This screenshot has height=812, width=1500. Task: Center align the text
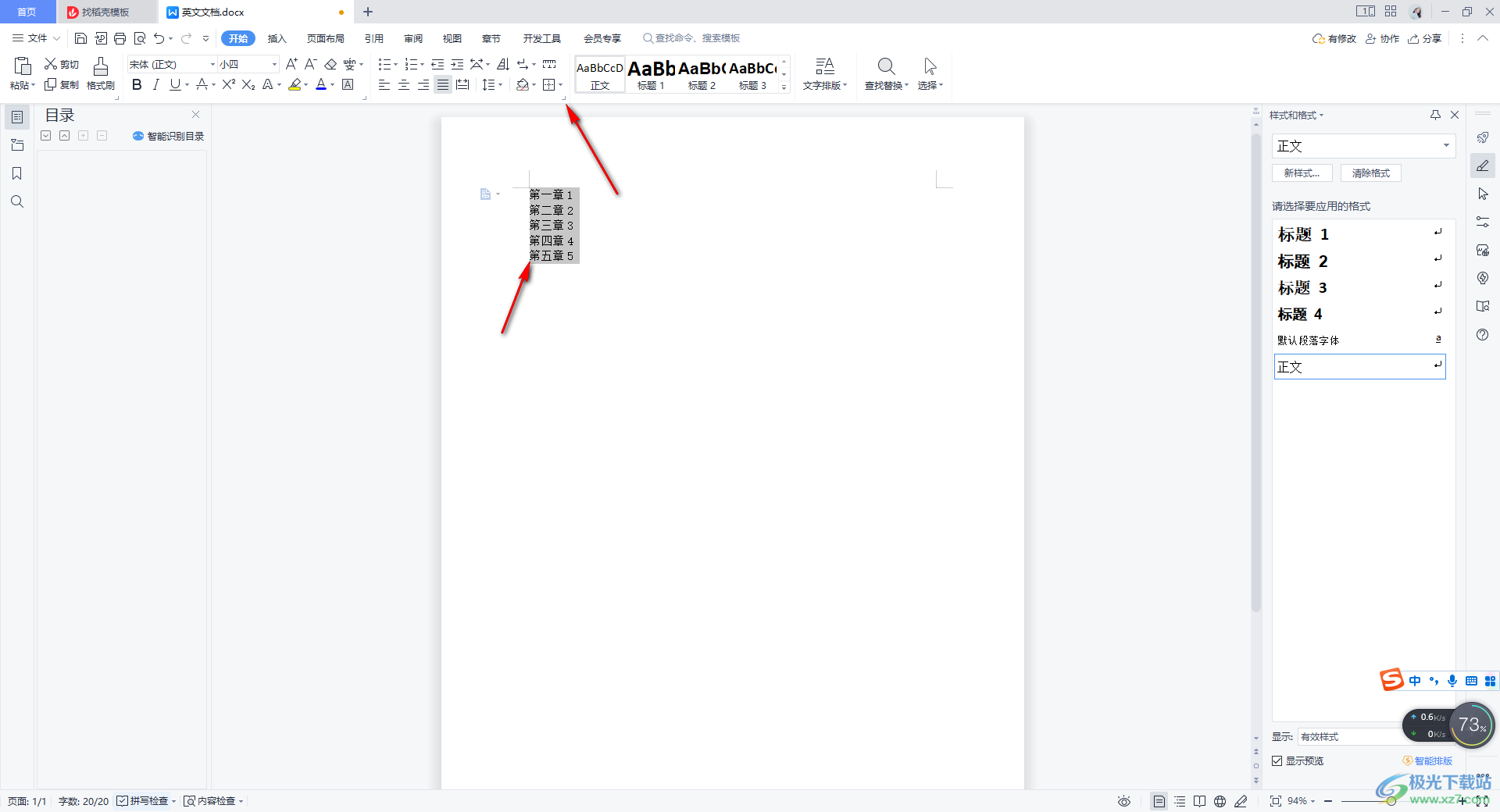(403, 84)
